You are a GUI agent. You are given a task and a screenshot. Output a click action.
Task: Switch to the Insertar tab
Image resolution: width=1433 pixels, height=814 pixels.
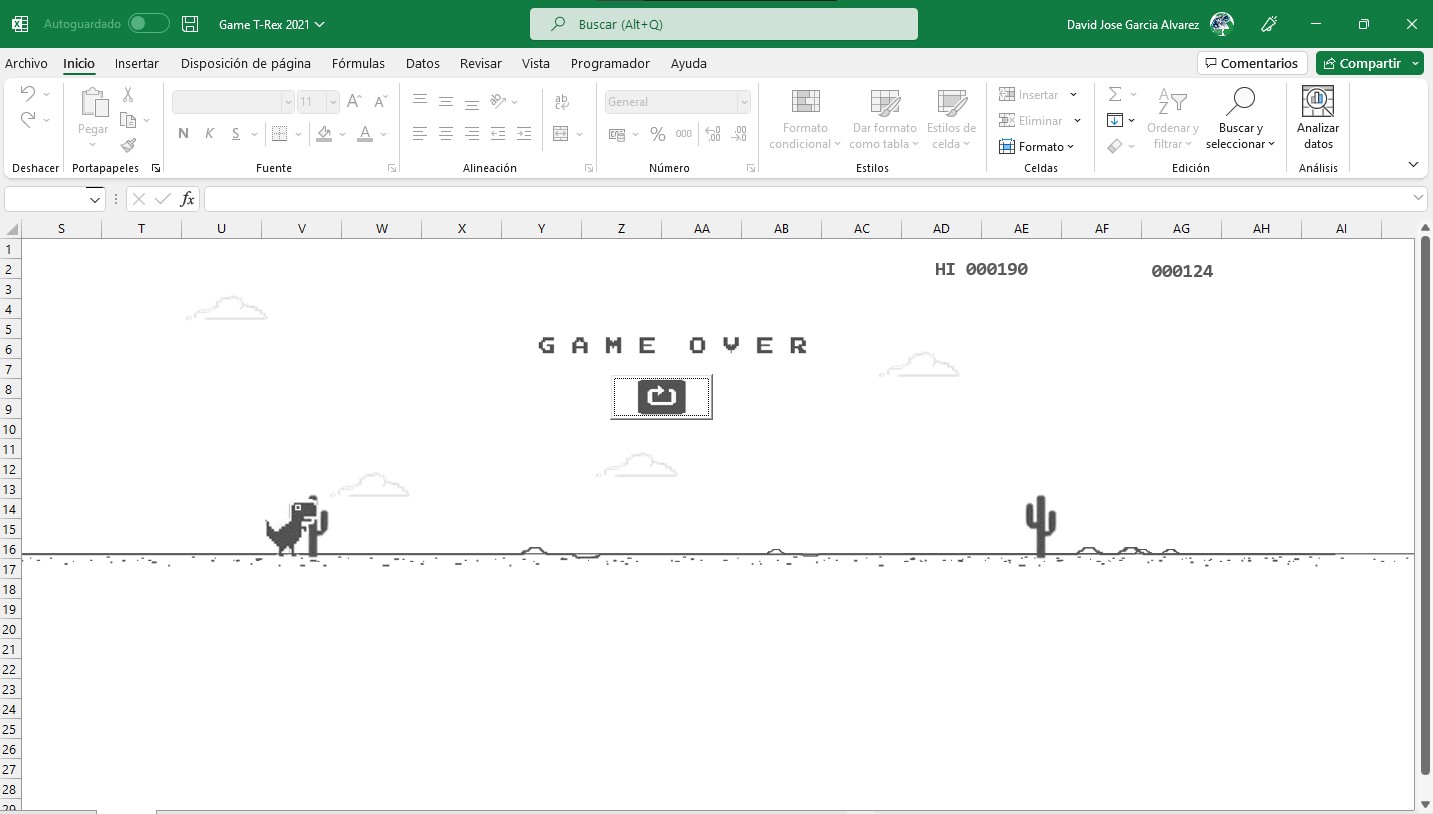(x=137, y=63)
